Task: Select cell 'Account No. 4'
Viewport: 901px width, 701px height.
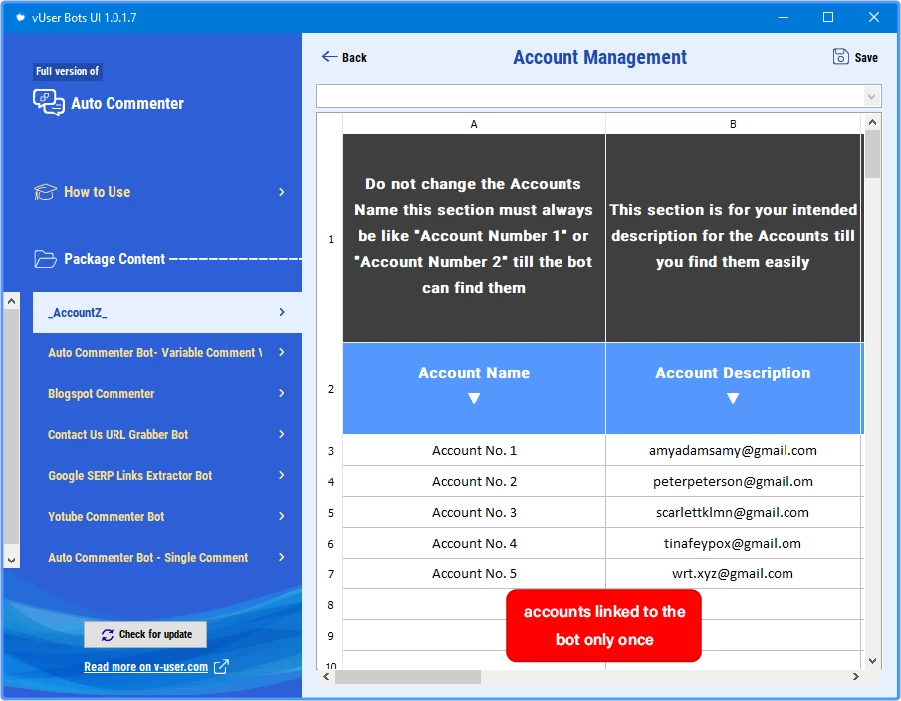Action: [x=474, y=544]
